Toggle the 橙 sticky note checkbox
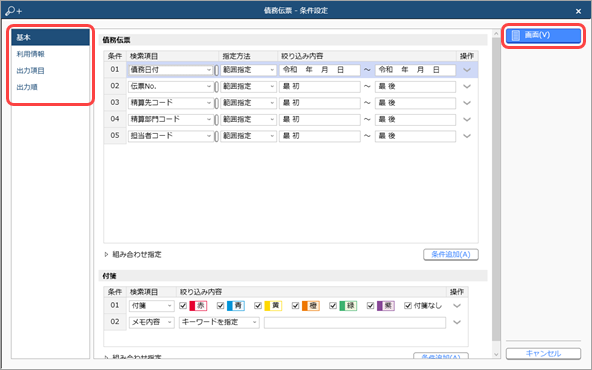The image size is (592, 370). pyautogui.click(x=295, y=305)
